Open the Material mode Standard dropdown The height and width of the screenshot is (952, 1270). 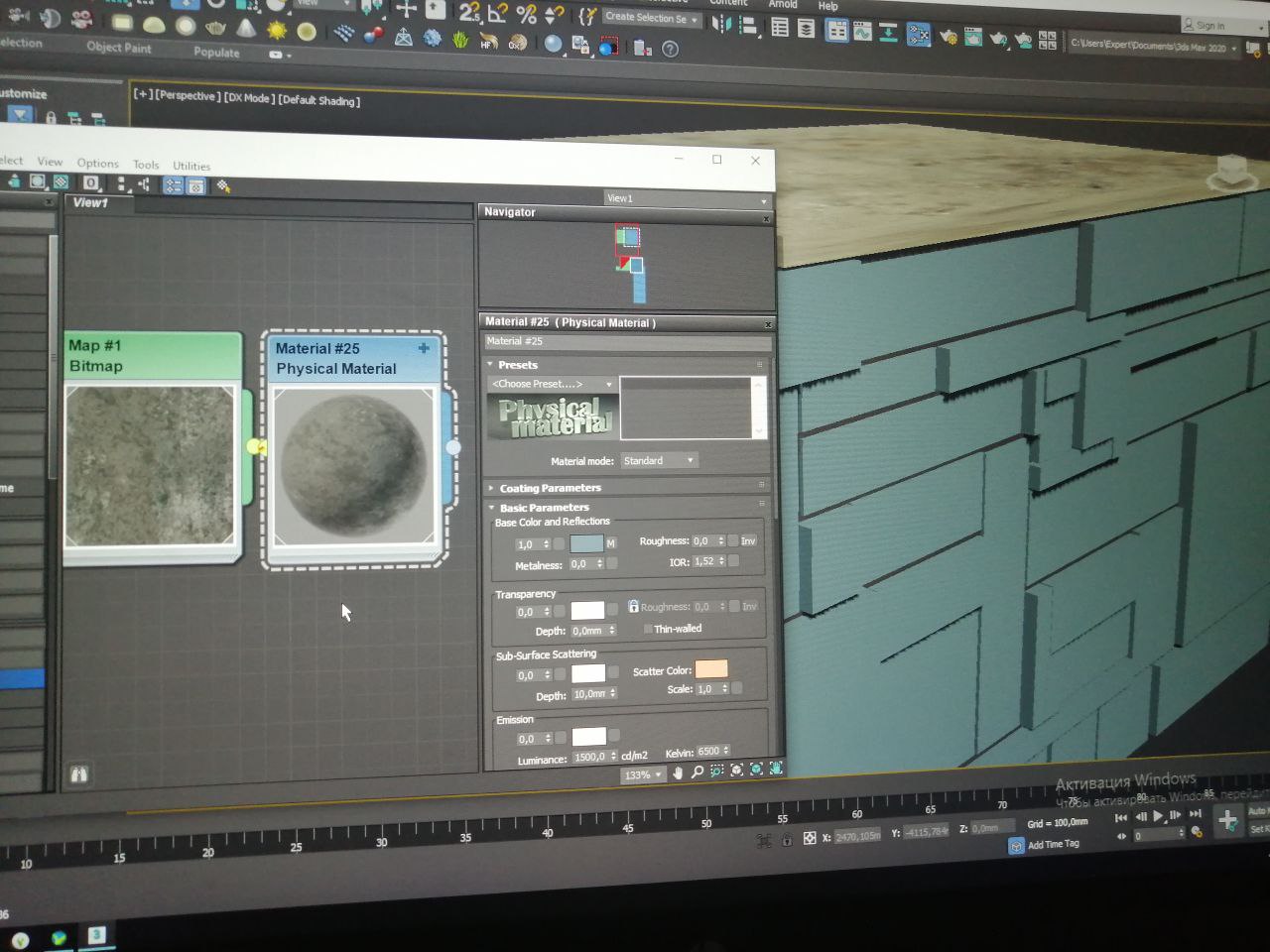(x=660, y=461)
